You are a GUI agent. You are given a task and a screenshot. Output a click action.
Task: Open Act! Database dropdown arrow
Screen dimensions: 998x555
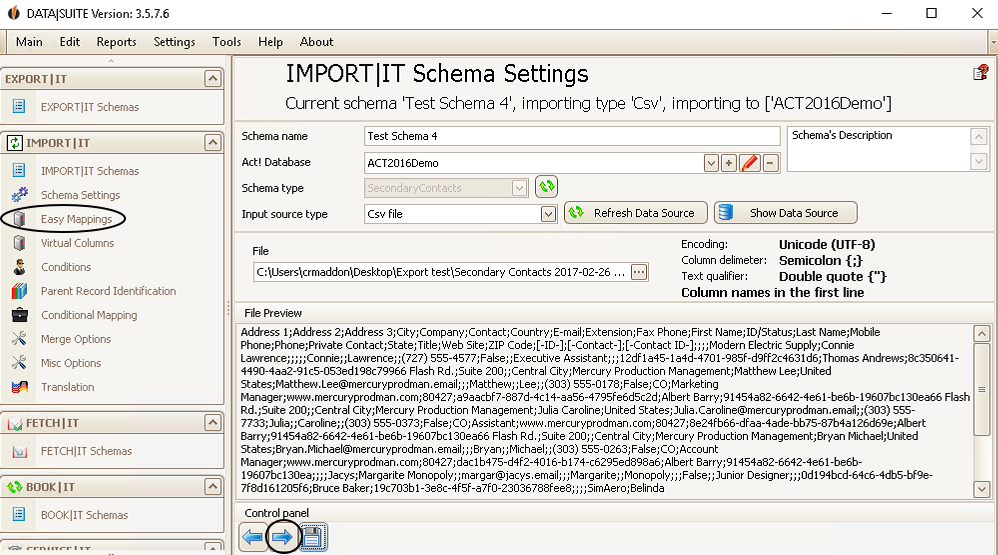(711, 163)
